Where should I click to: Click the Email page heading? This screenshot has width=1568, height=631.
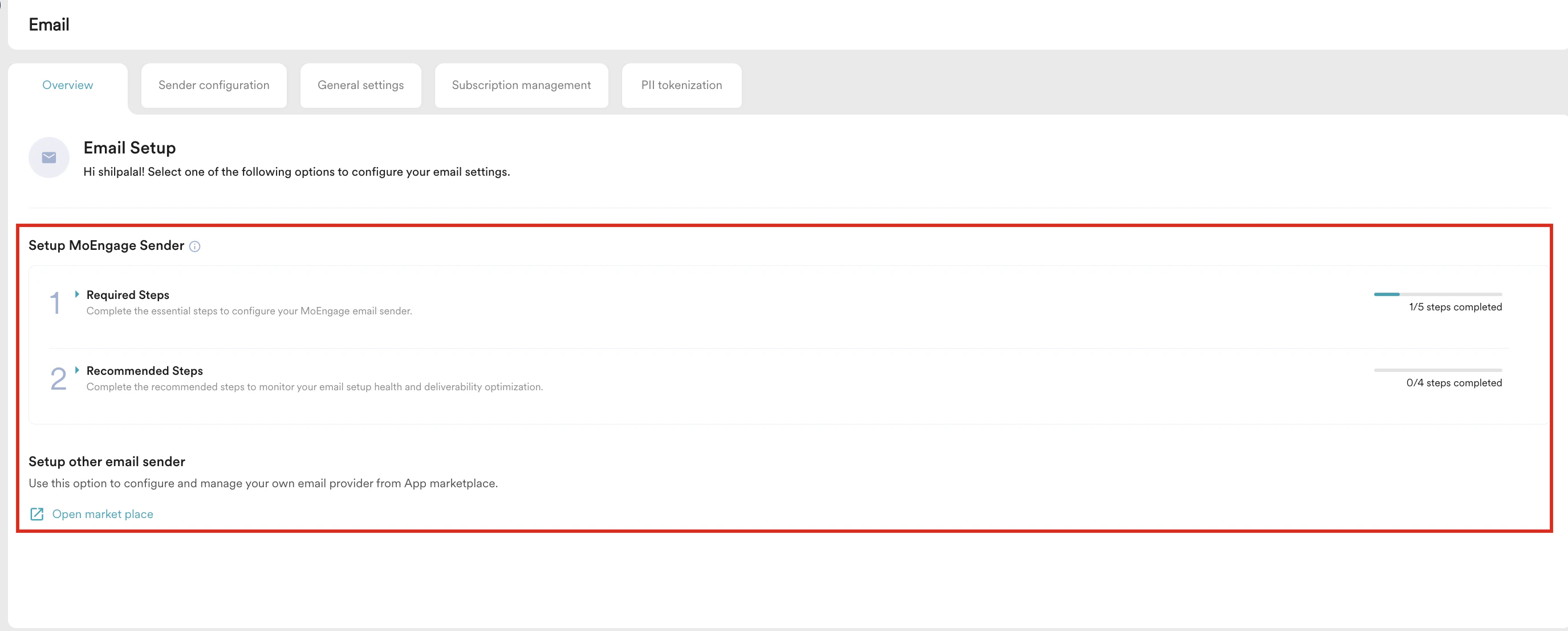pos(49,25)
